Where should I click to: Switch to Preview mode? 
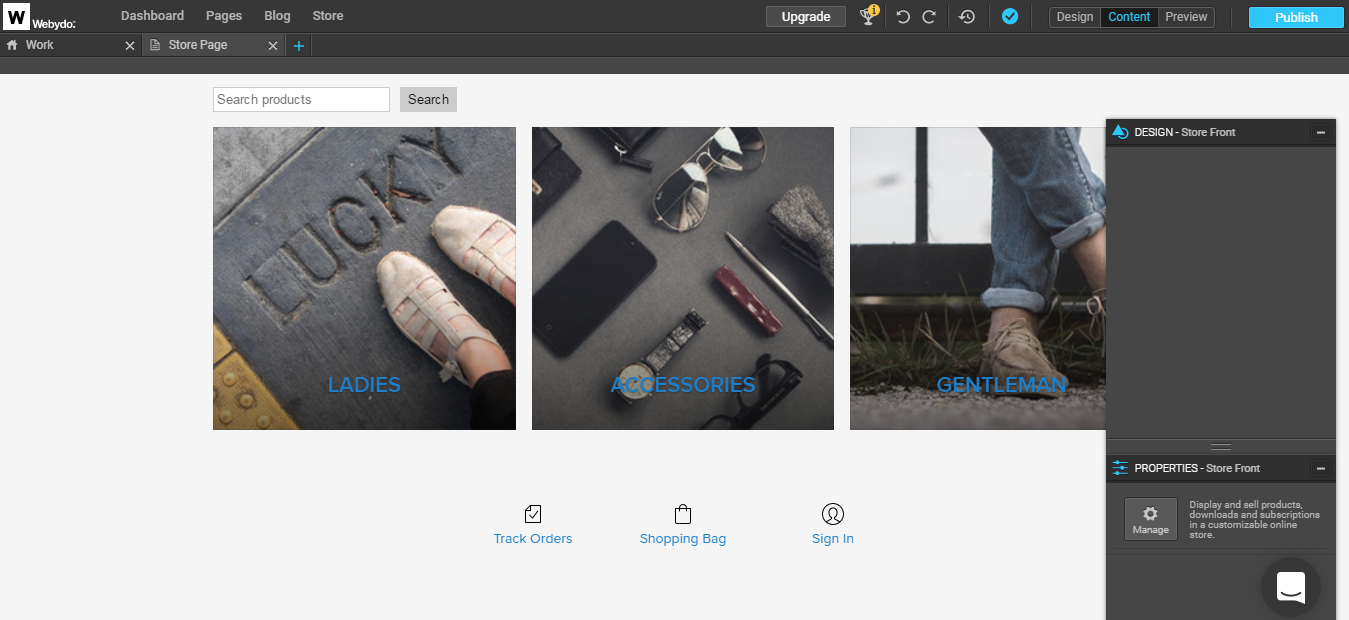1186,17
